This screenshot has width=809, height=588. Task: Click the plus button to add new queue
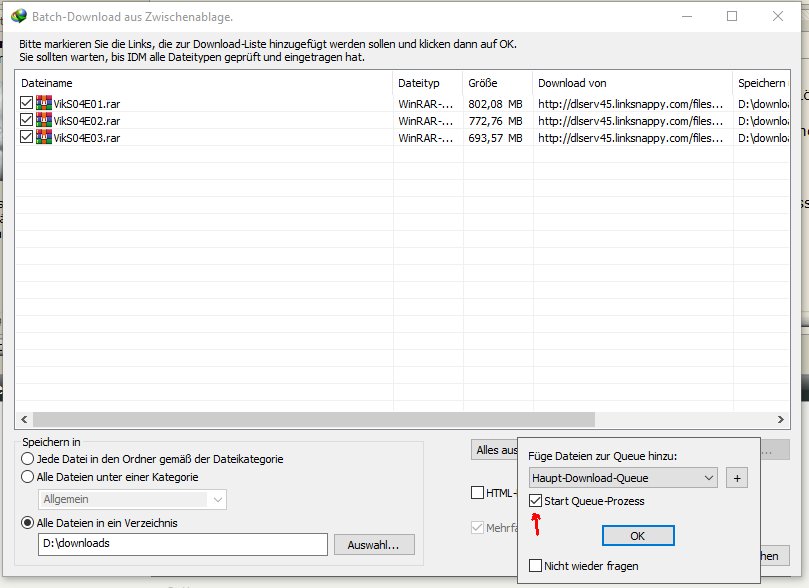tap(735, 478)
